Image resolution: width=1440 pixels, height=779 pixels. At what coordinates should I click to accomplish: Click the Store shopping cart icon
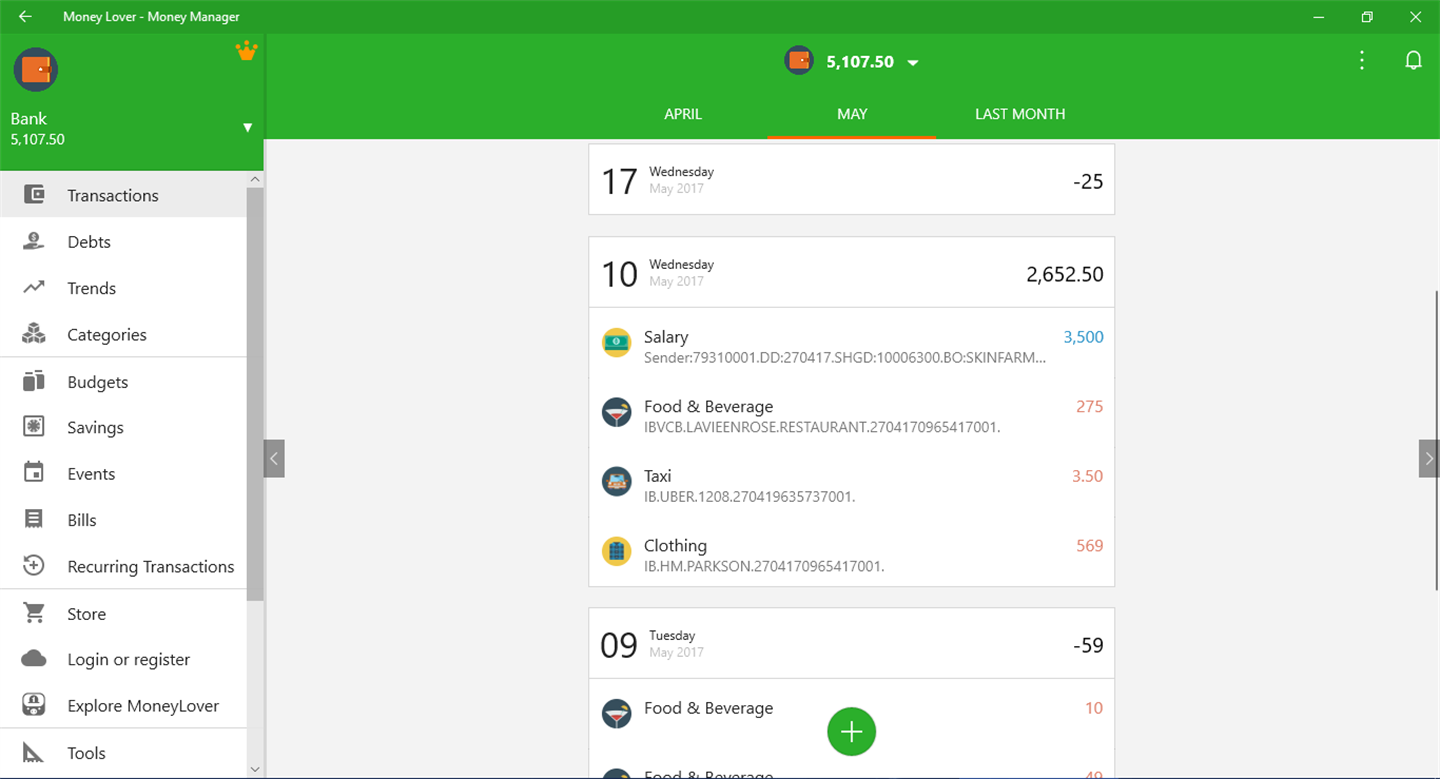tap(34, 613)
